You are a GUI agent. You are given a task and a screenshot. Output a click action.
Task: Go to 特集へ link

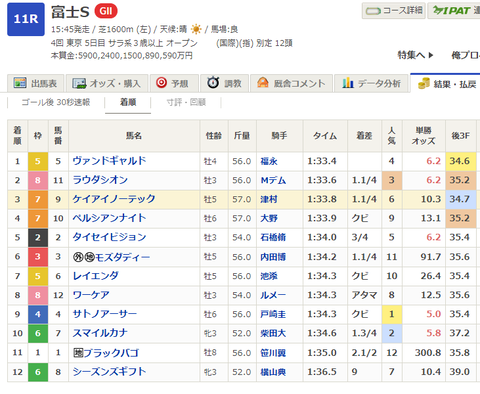click(x=415, y=55)
